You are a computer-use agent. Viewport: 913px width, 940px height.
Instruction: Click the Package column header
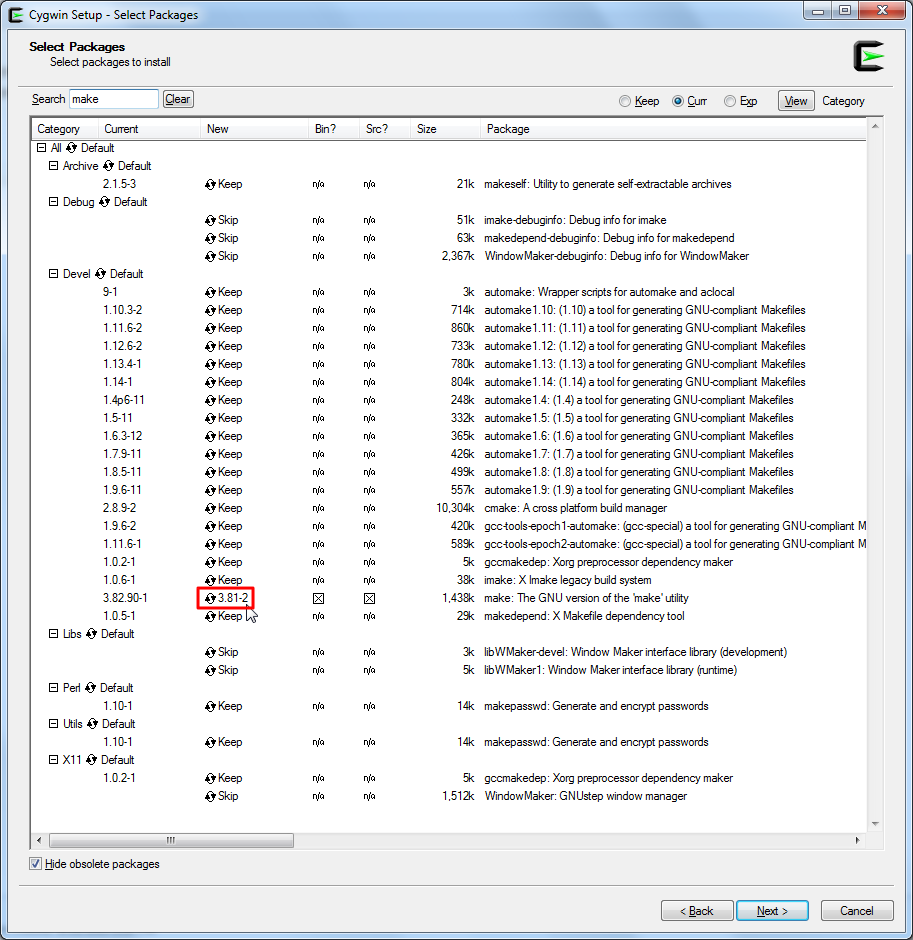point(673,129)
